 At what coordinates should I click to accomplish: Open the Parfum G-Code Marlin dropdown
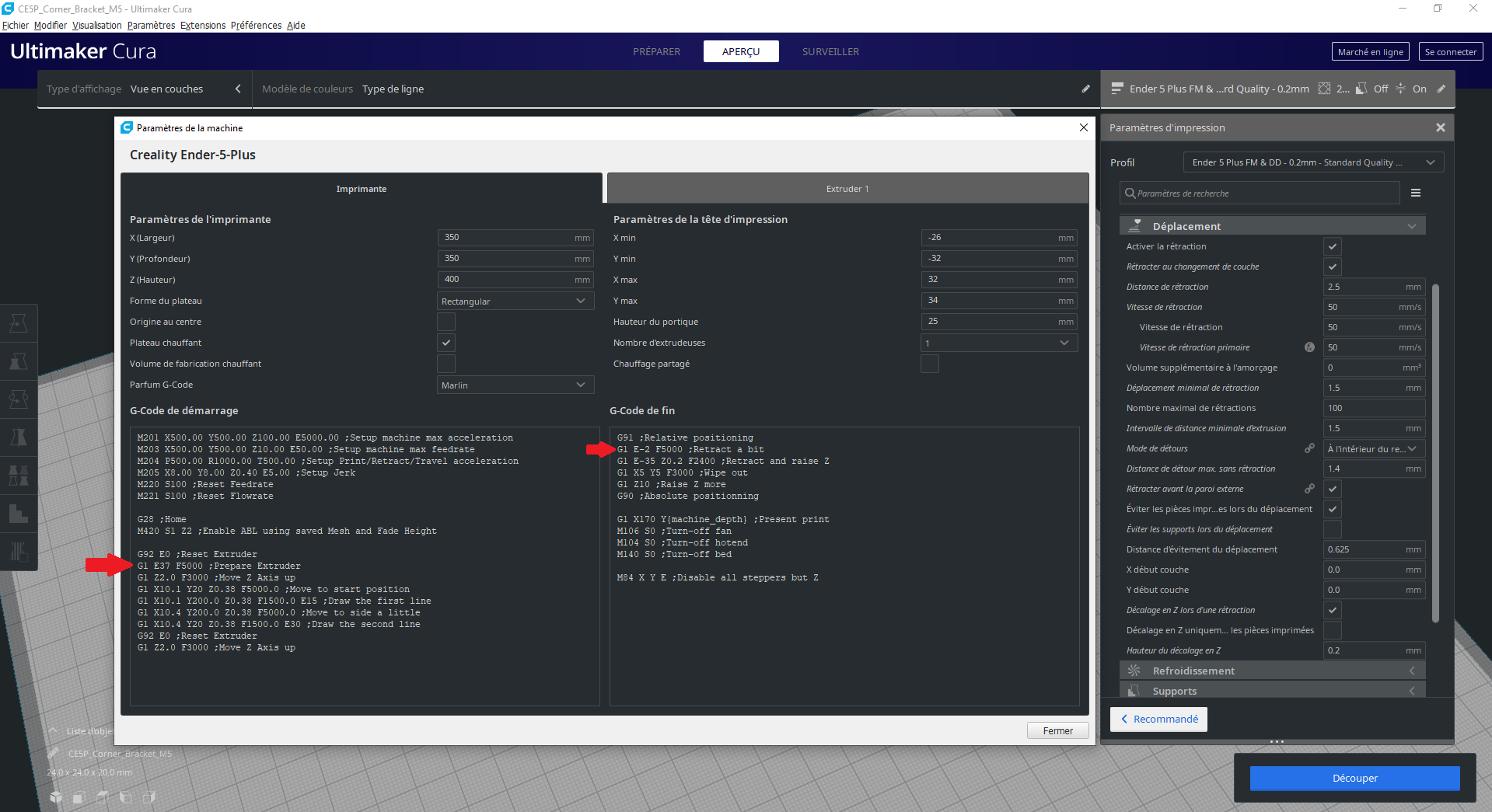click(515, 385)
